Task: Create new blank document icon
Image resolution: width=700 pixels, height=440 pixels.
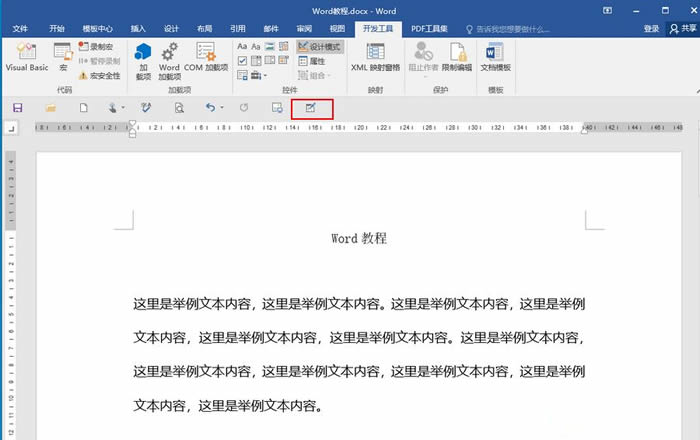Action: 83,108
